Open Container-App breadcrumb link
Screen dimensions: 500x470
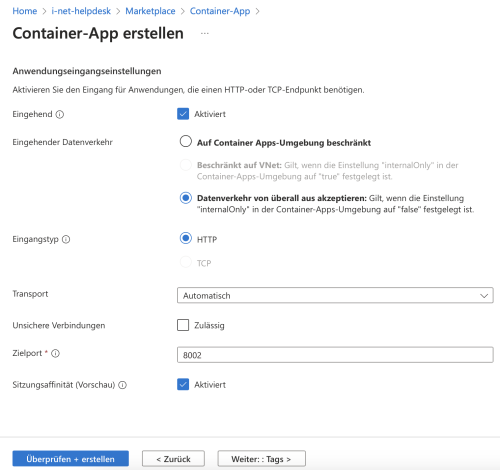point(220,11)
